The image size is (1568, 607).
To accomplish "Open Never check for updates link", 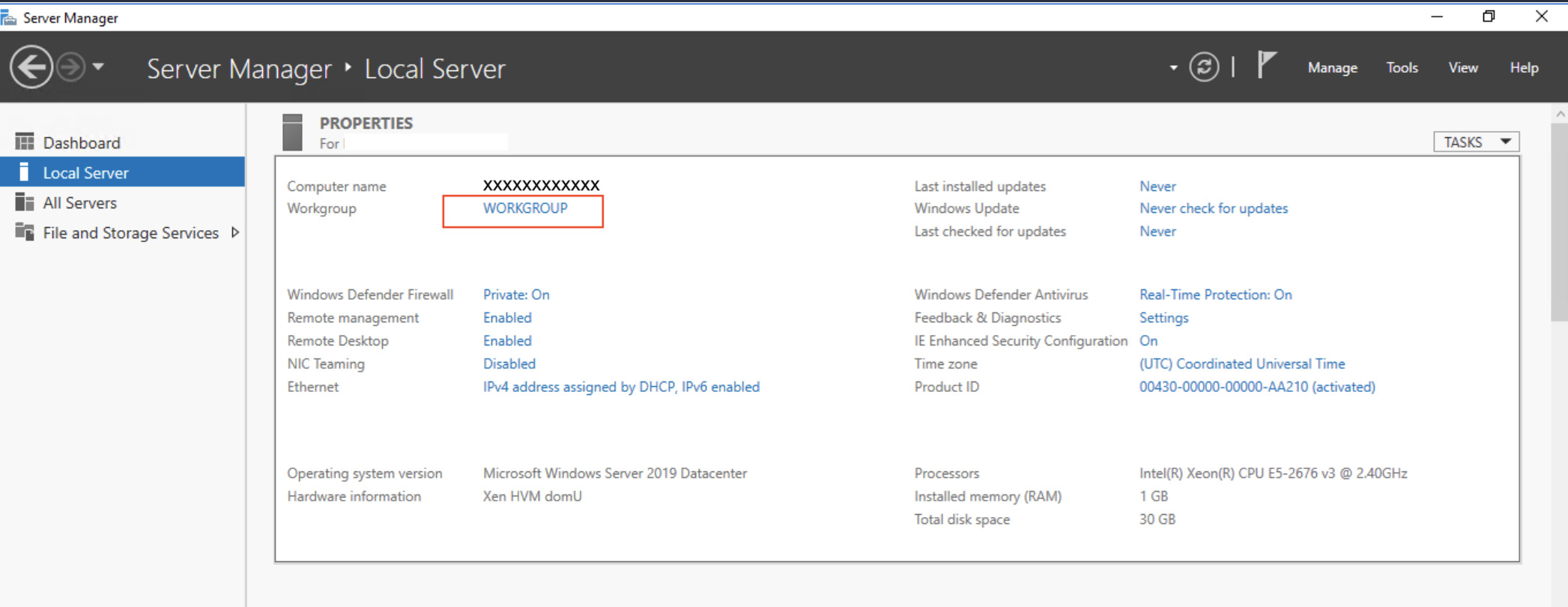I will tap(1214, 208).
